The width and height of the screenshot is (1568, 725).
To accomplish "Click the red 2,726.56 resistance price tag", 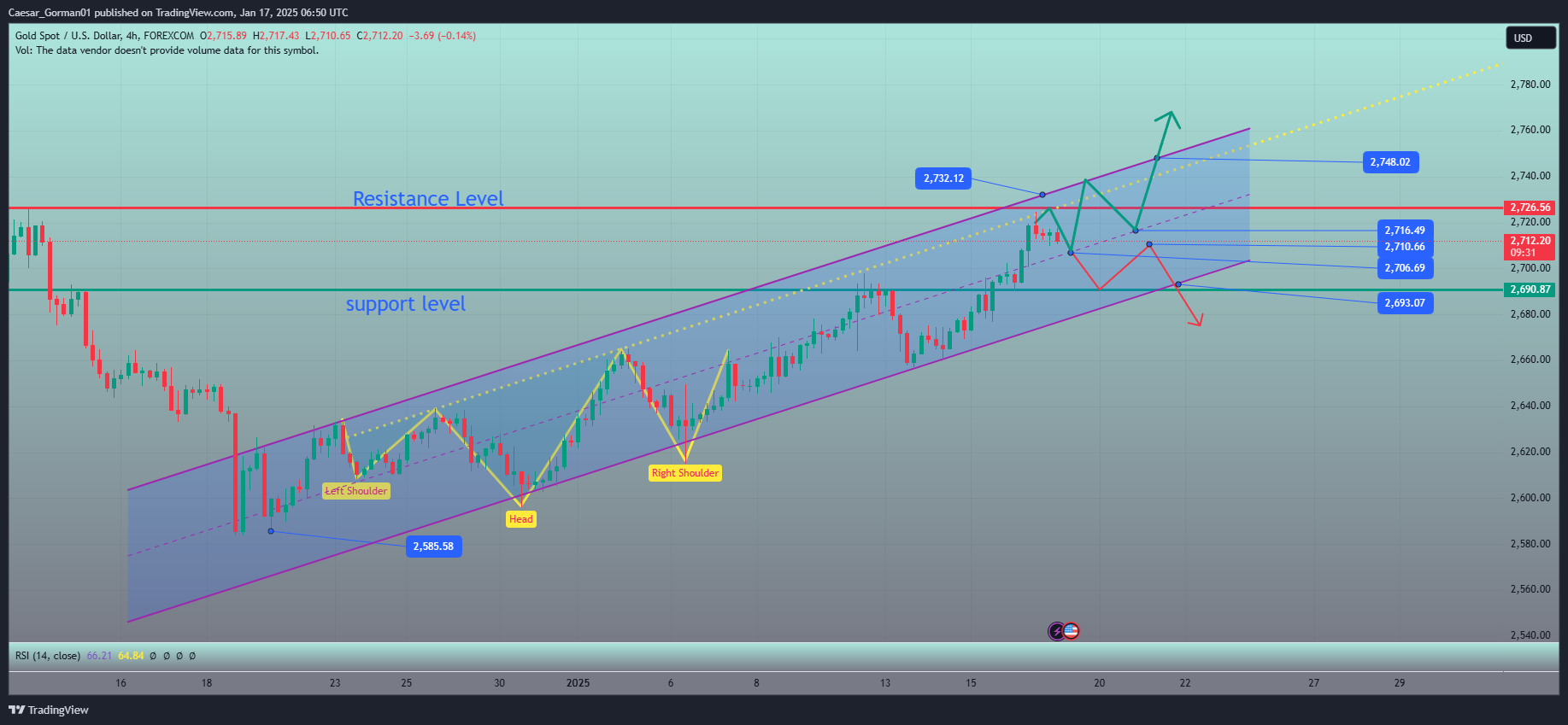I will [x=1530, y=208].
